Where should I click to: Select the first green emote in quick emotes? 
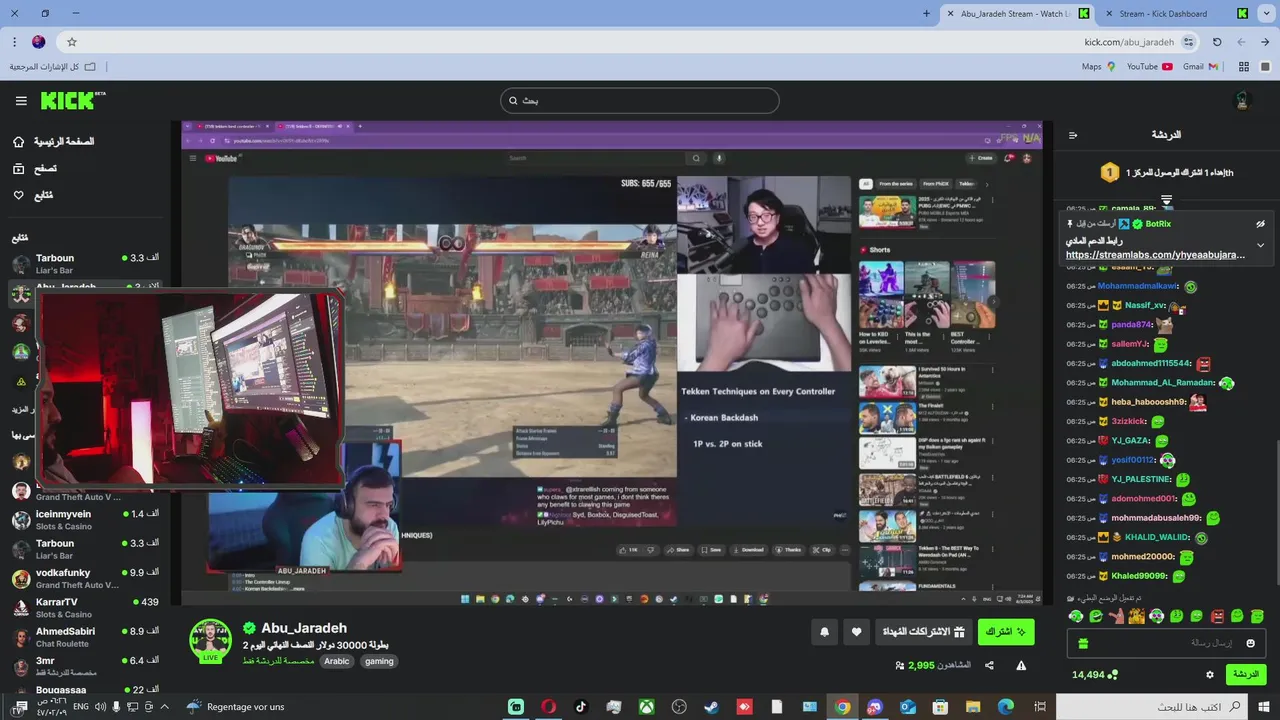(1076, 616)
